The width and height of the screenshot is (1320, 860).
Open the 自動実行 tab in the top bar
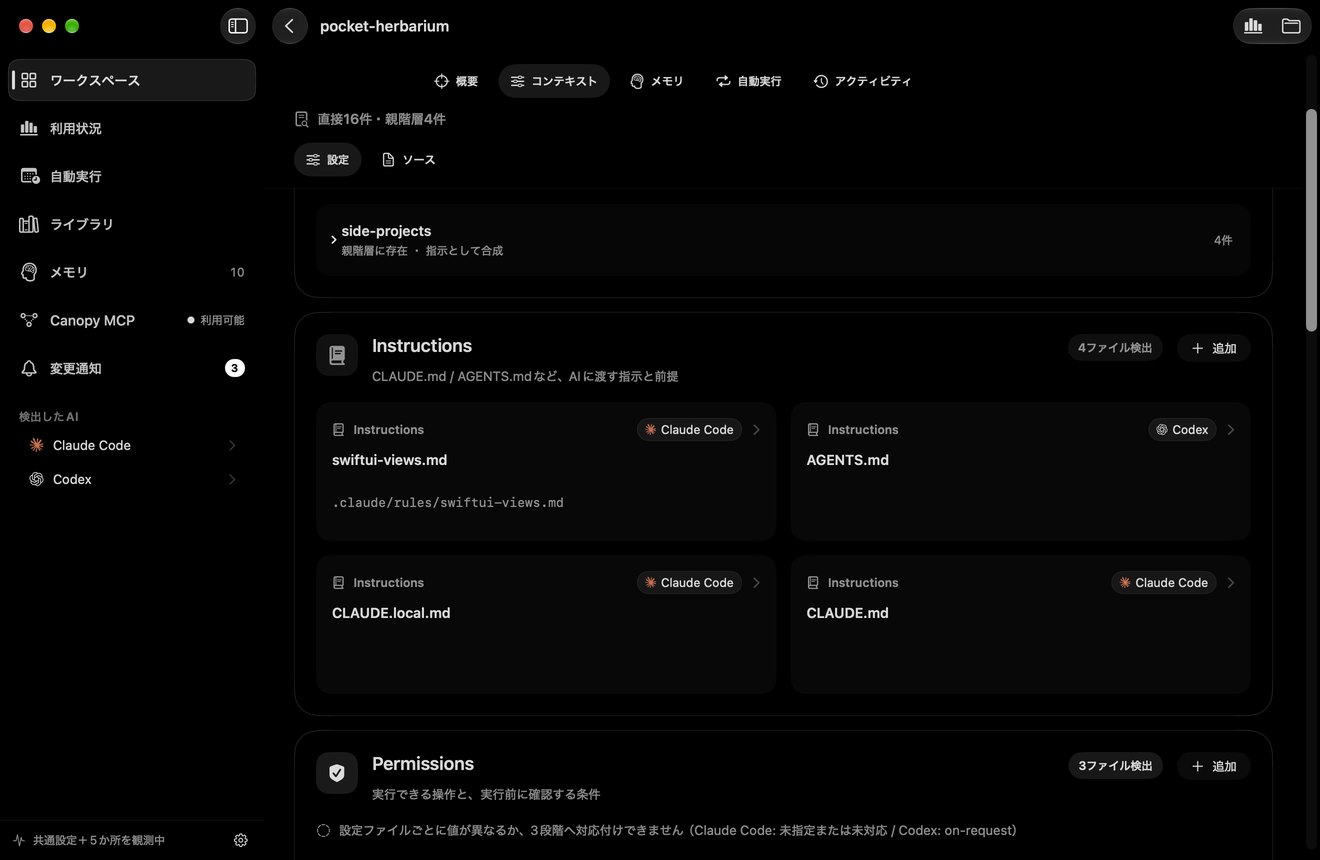[749, 81]
